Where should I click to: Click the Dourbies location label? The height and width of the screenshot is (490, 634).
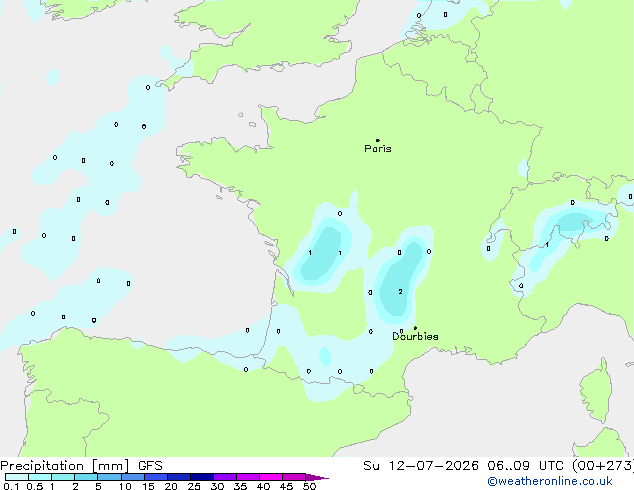(x=415, y=336)
